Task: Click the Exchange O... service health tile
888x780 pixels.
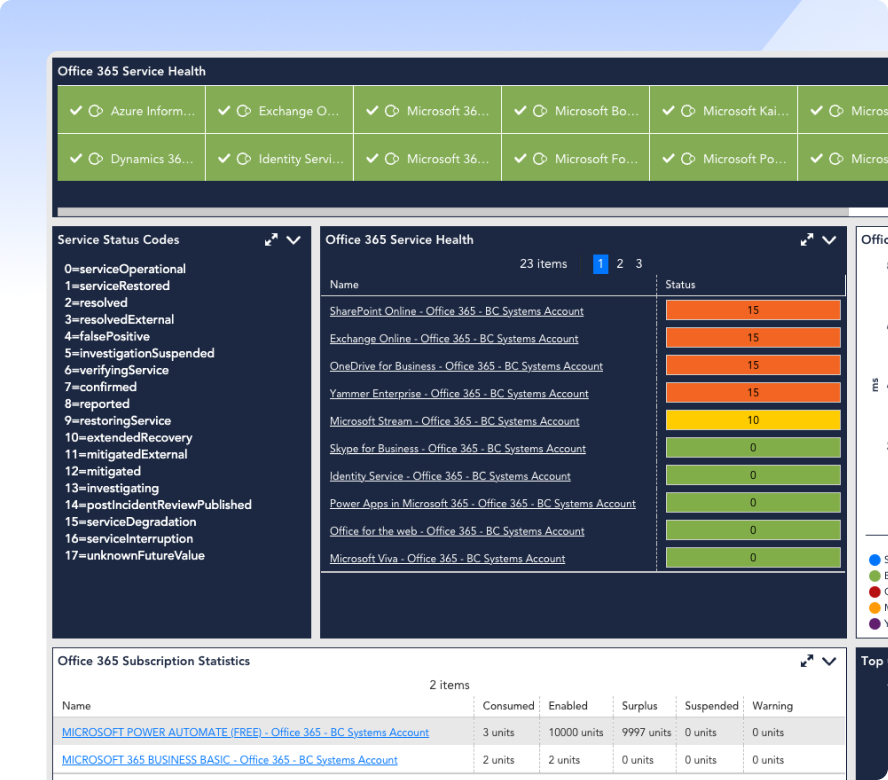Action: (x=280, y=110)
